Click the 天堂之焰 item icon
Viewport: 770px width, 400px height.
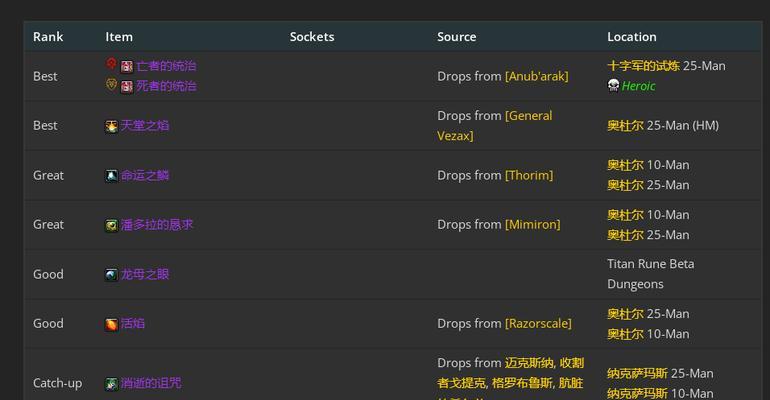(x=111, y=126)
